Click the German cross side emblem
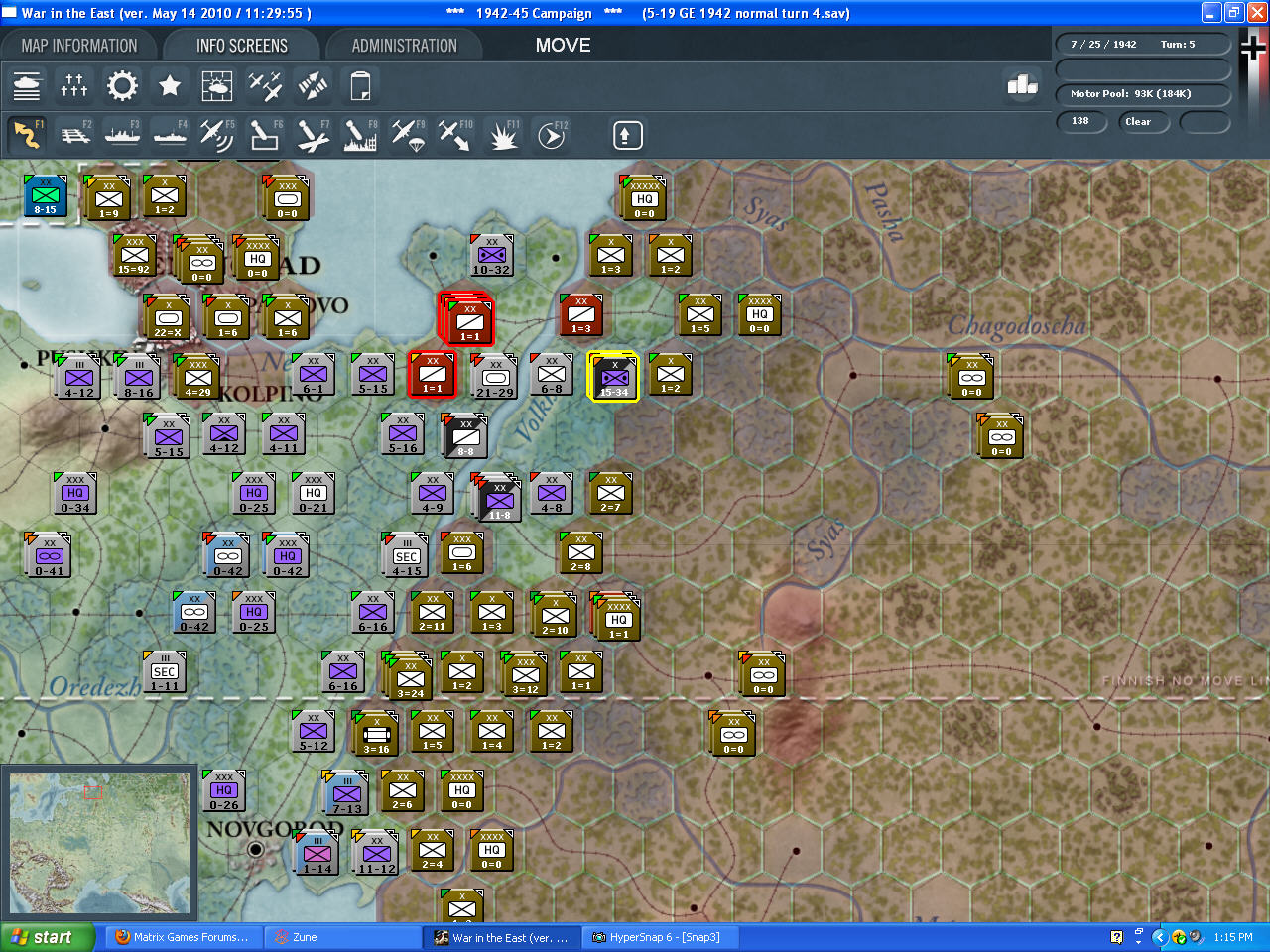This screenshot has height=952, width=1270. click(1253, 47)
